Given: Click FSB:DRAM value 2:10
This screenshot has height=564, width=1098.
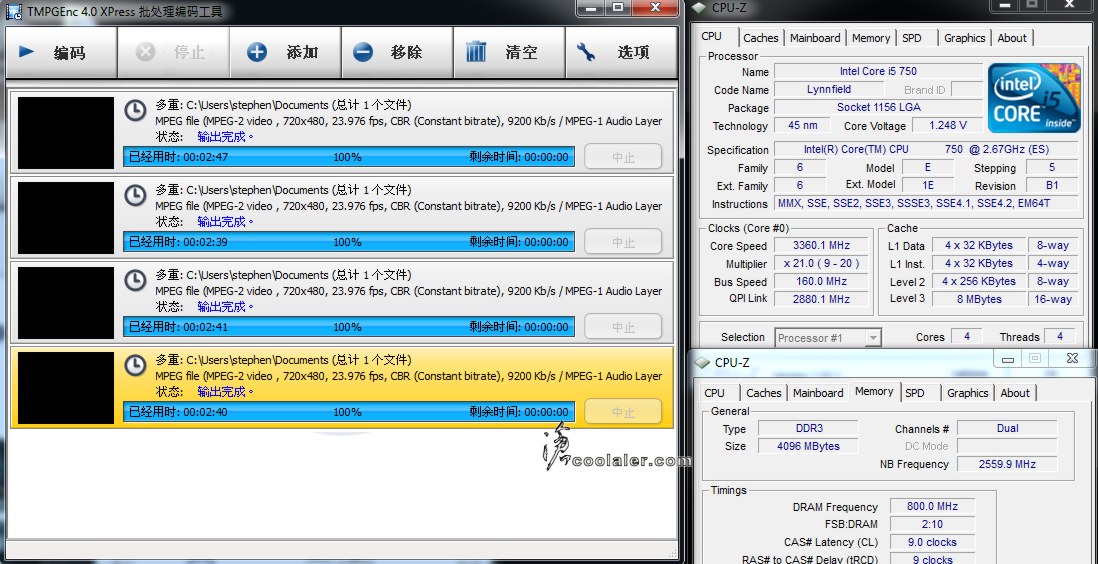Looking at the screenshot, I should [932, 524].
